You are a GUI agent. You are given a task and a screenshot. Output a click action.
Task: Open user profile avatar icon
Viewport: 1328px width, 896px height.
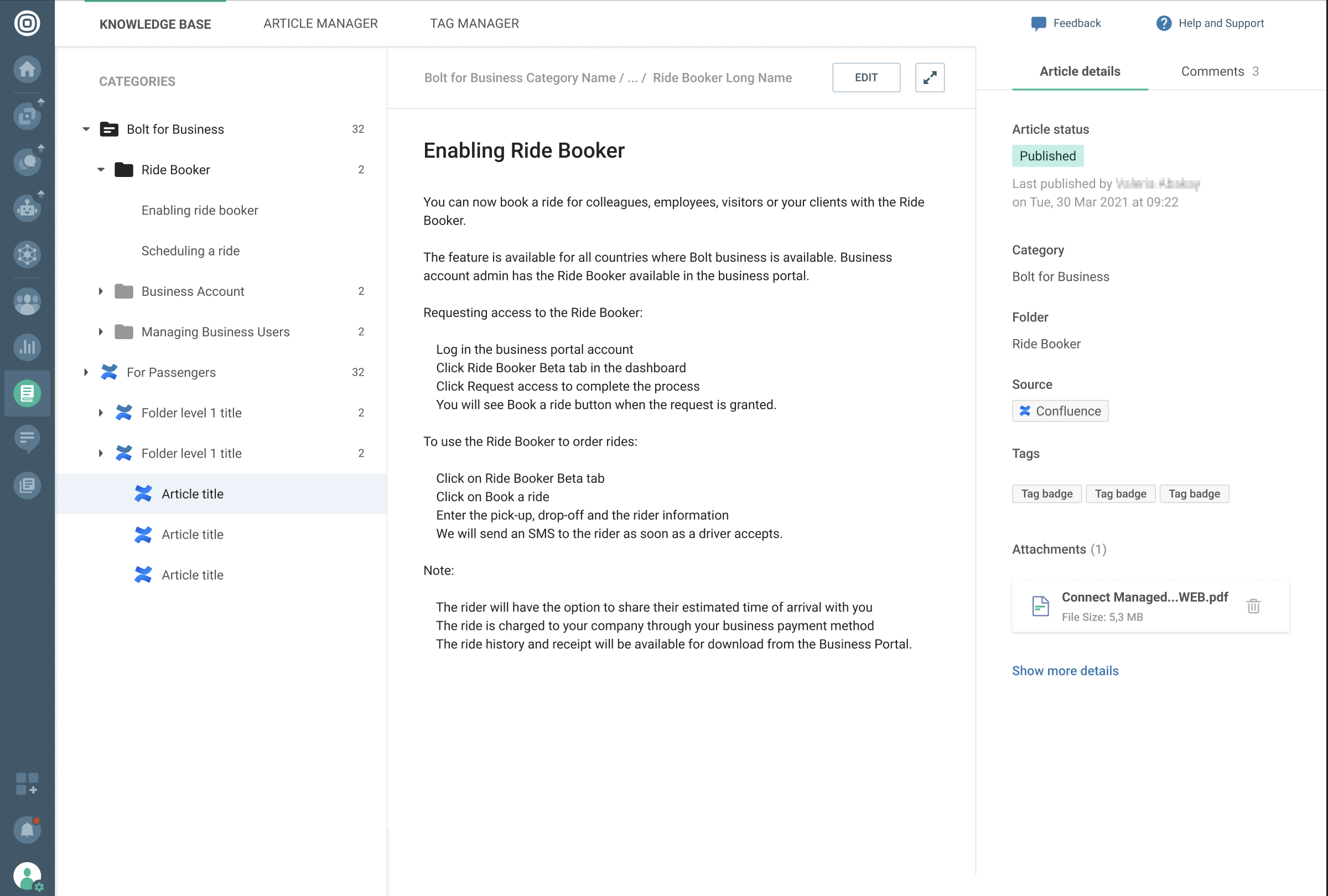[x=27, y=876]
